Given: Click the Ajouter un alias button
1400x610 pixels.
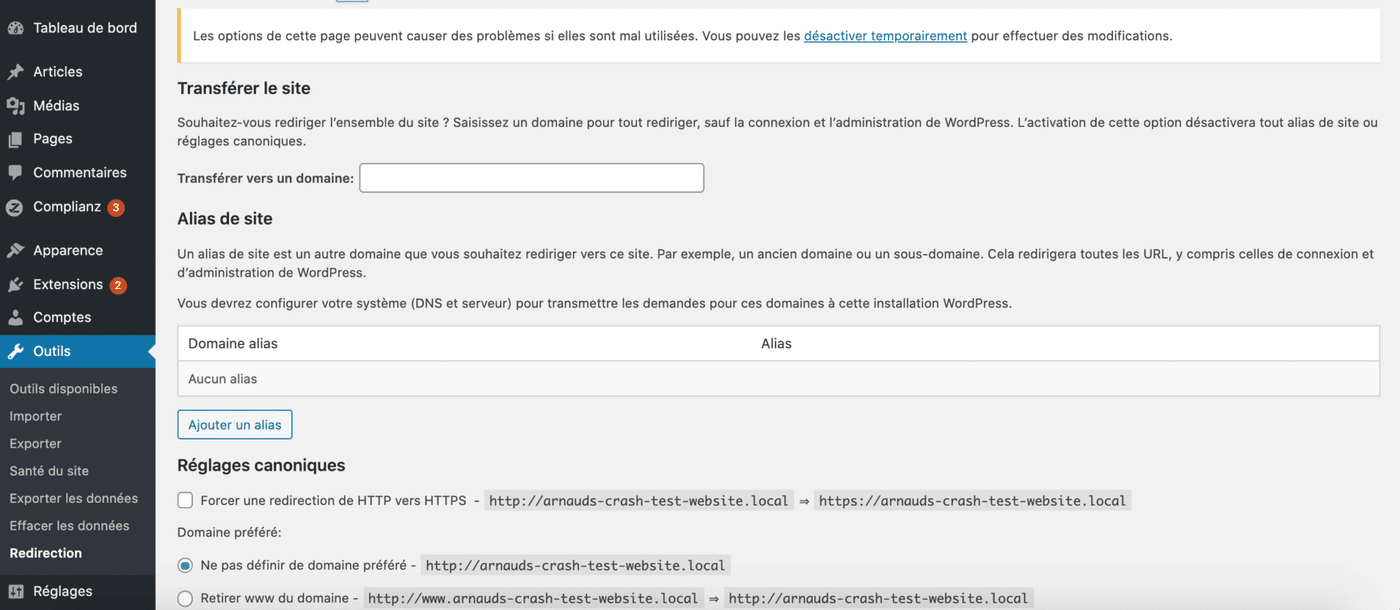Looking at the screenshot, I should click(x=235, y=425).
